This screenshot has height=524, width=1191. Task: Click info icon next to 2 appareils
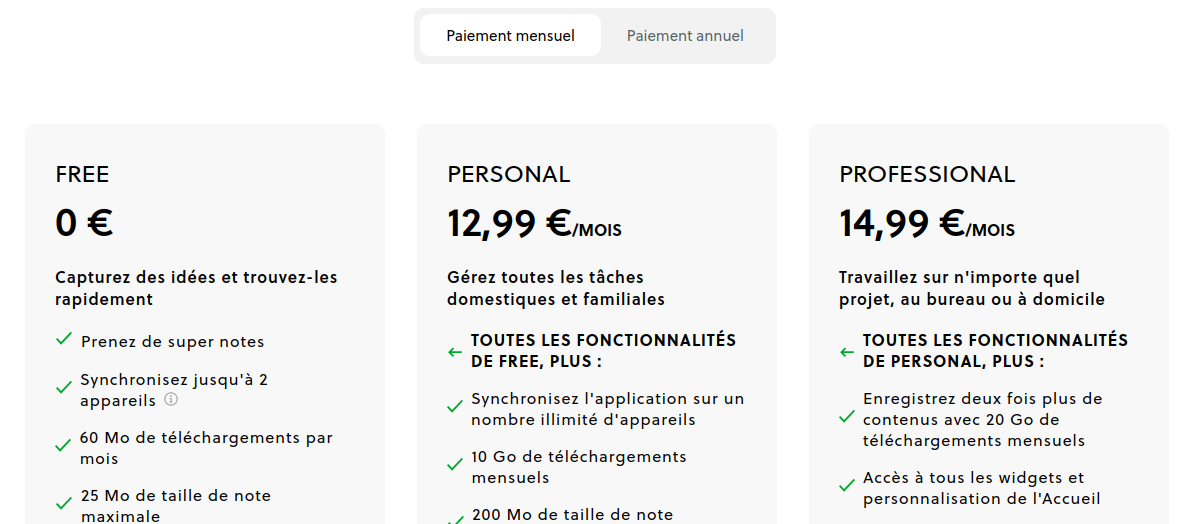[x=171, y=400]
